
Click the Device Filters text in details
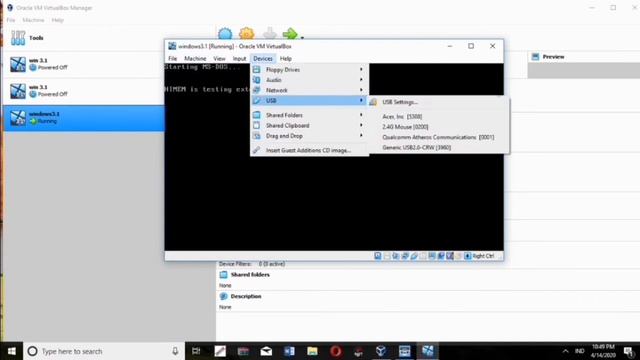[x=235, y=264]
